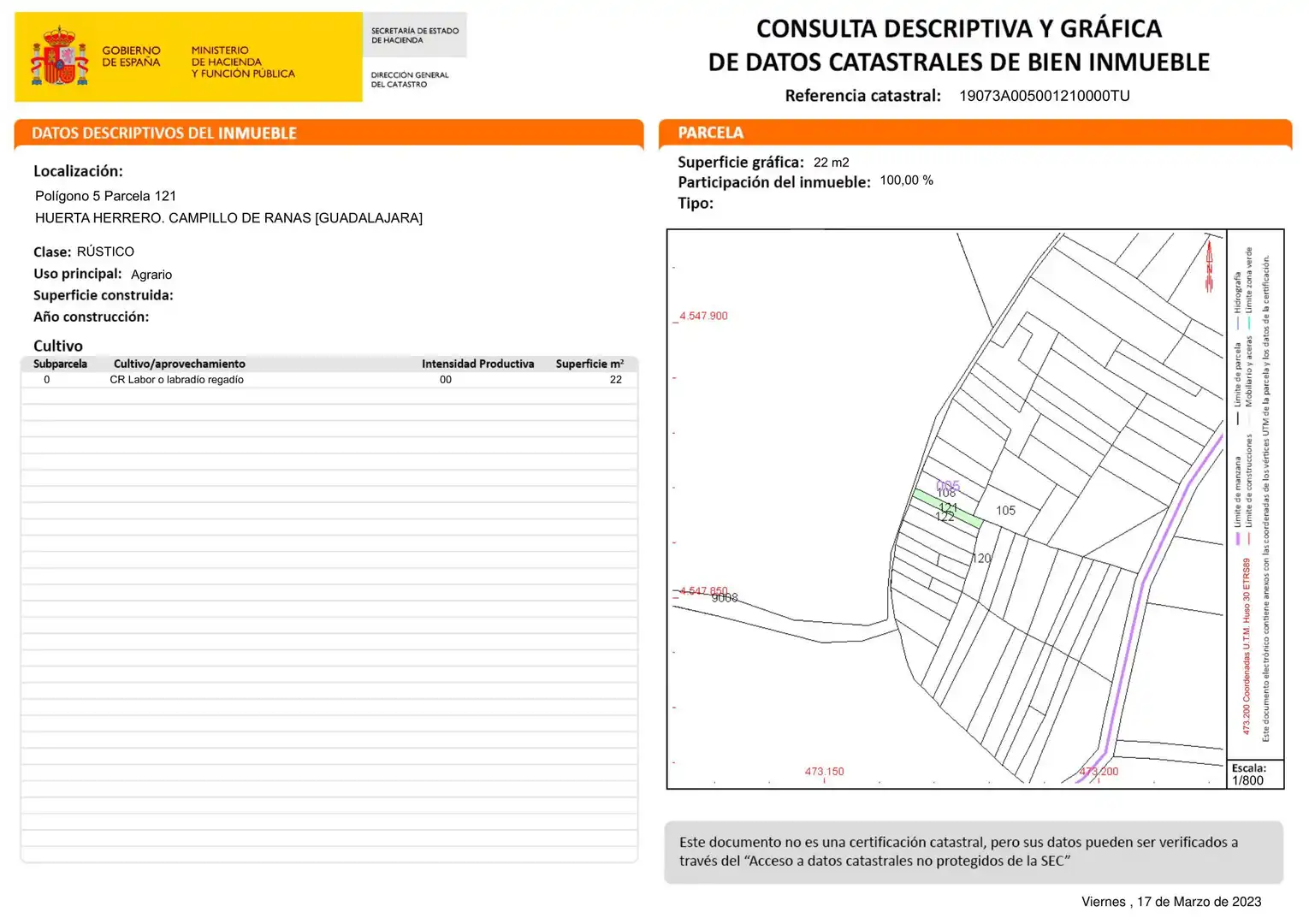Viewport: 1309px width, 924px height.
Task: Click the "Participación del inmueble:" label
Action: coord(774,182)
